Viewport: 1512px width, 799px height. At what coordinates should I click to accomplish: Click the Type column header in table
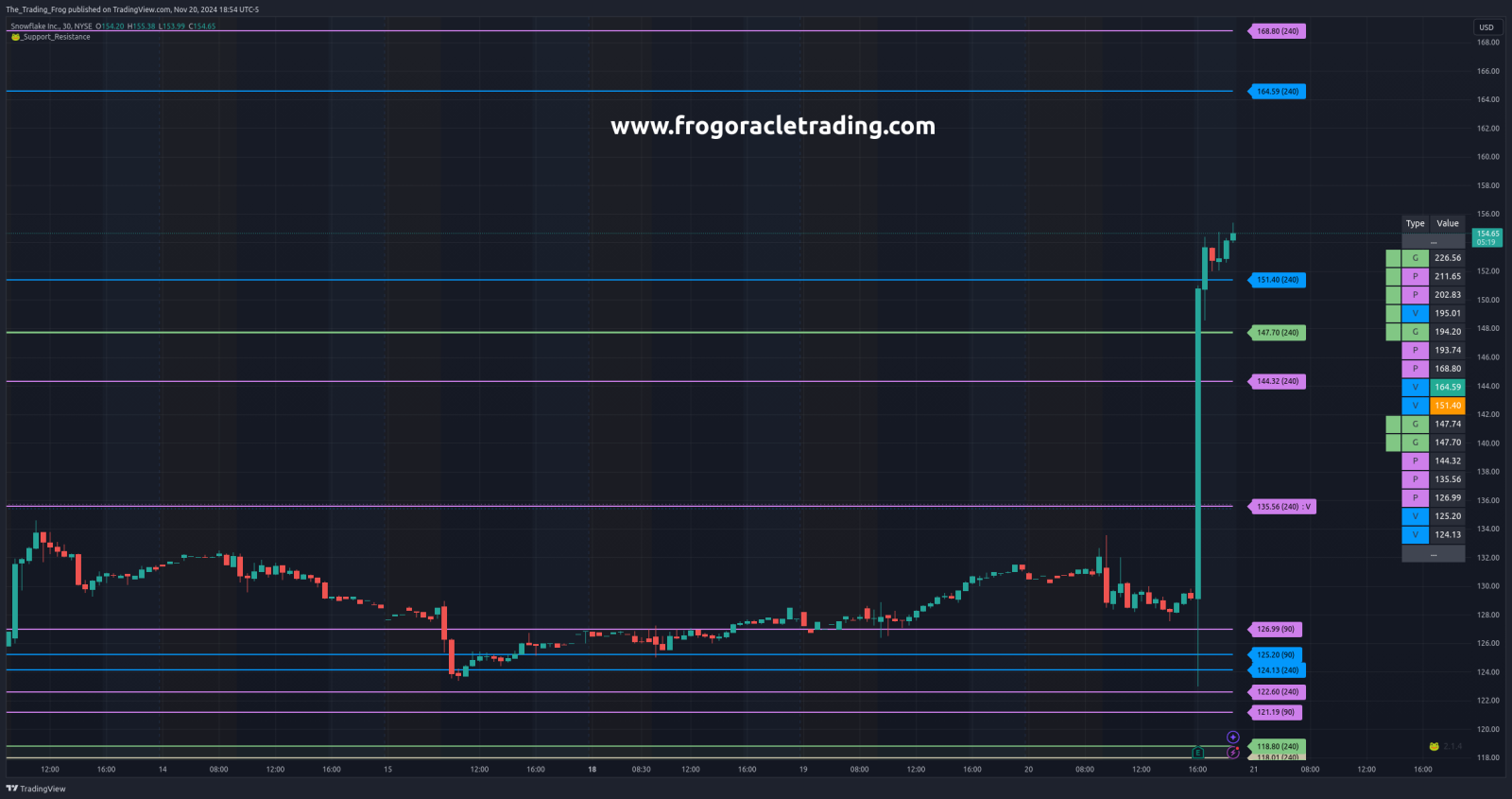click(1415, 224)
